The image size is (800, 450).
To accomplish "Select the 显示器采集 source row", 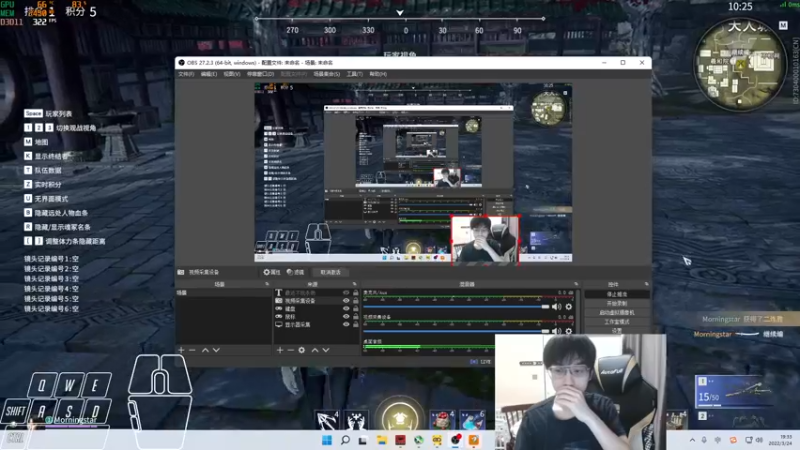I will point(316,324).
